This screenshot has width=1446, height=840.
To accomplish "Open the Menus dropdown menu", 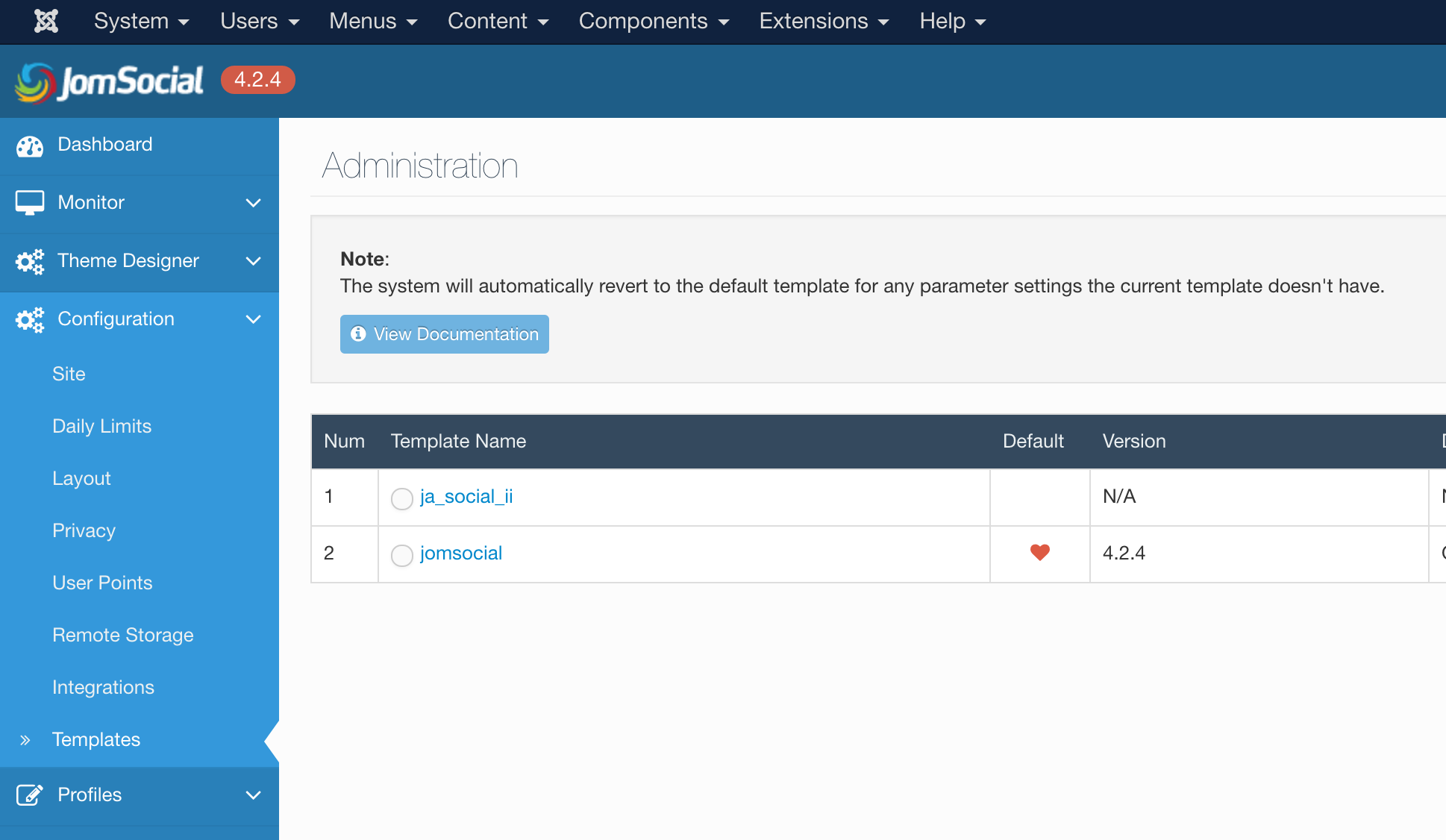I will click(x=373, y=21).
